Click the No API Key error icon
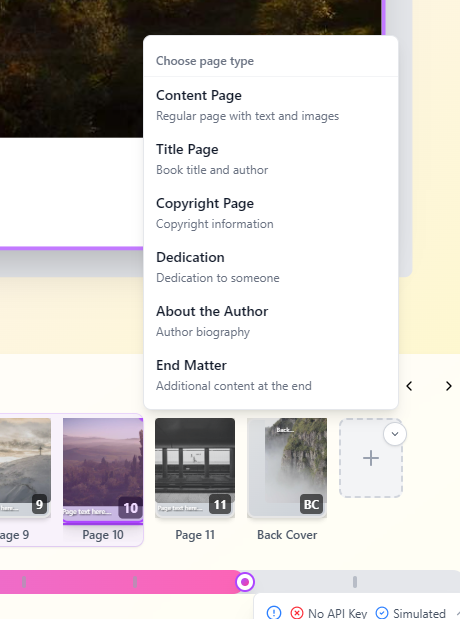 point(297,613)
